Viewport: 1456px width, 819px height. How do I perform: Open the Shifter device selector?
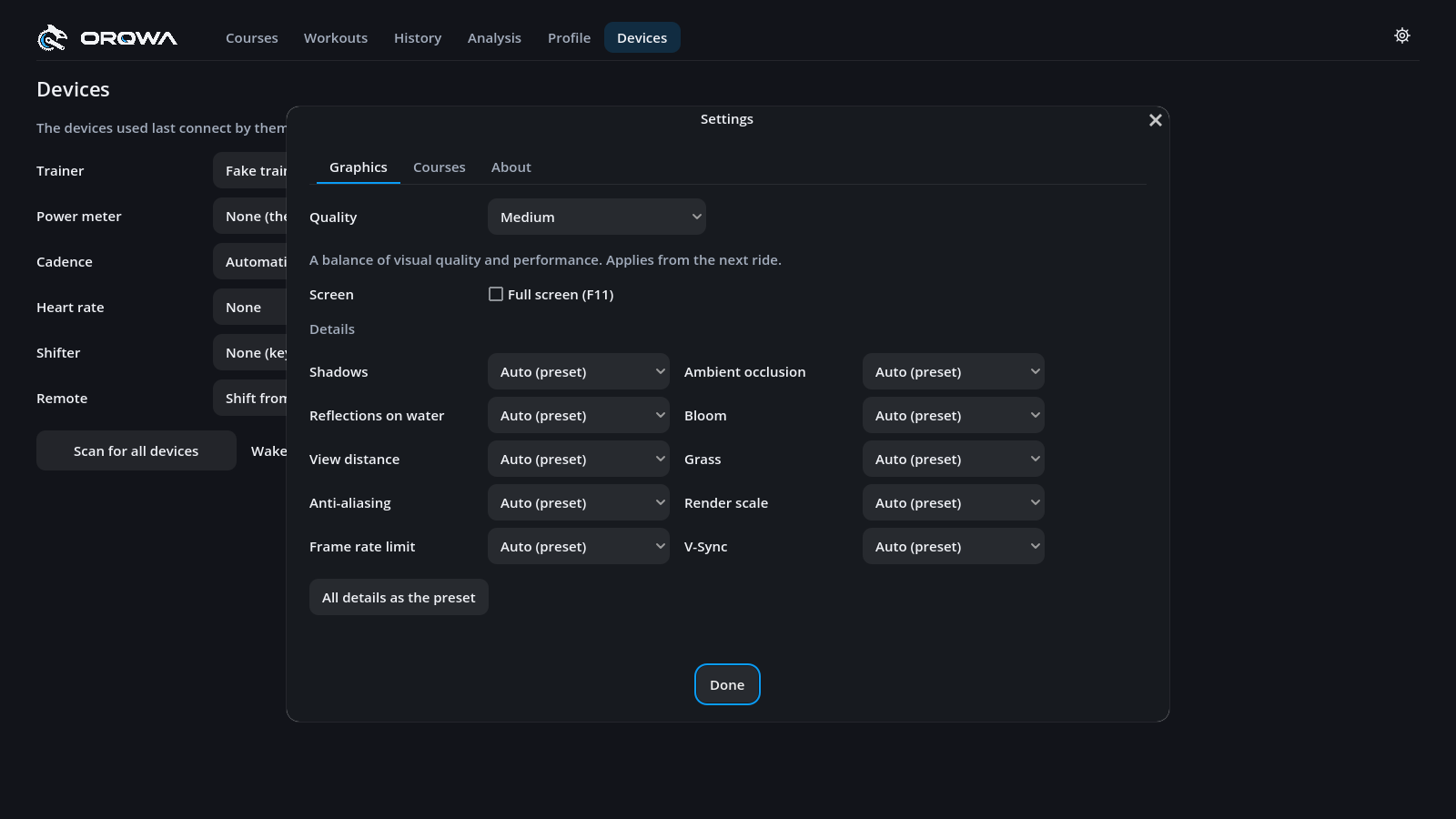tap(250, 352)
